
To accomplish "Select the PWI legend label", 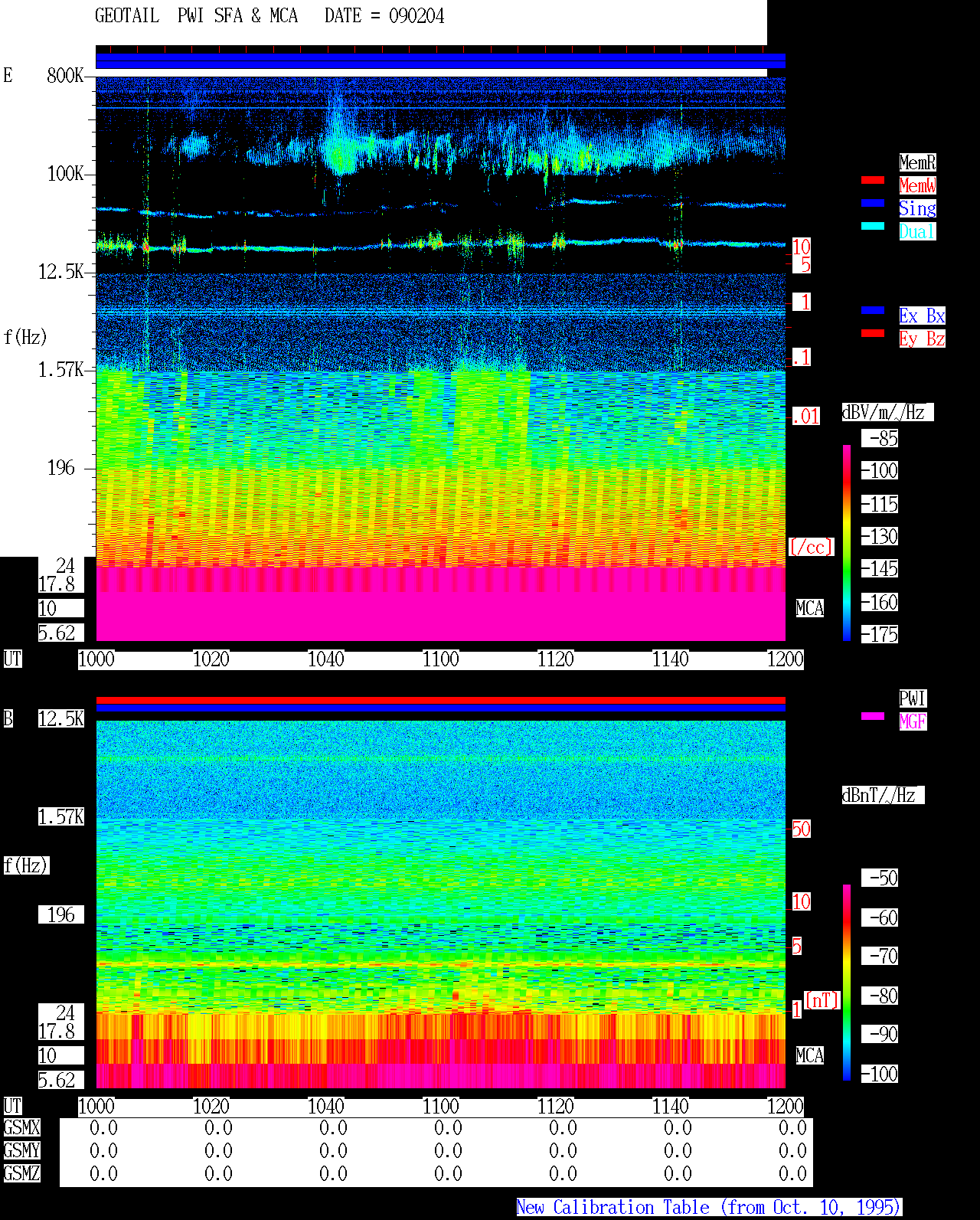I will pos(913,698).
